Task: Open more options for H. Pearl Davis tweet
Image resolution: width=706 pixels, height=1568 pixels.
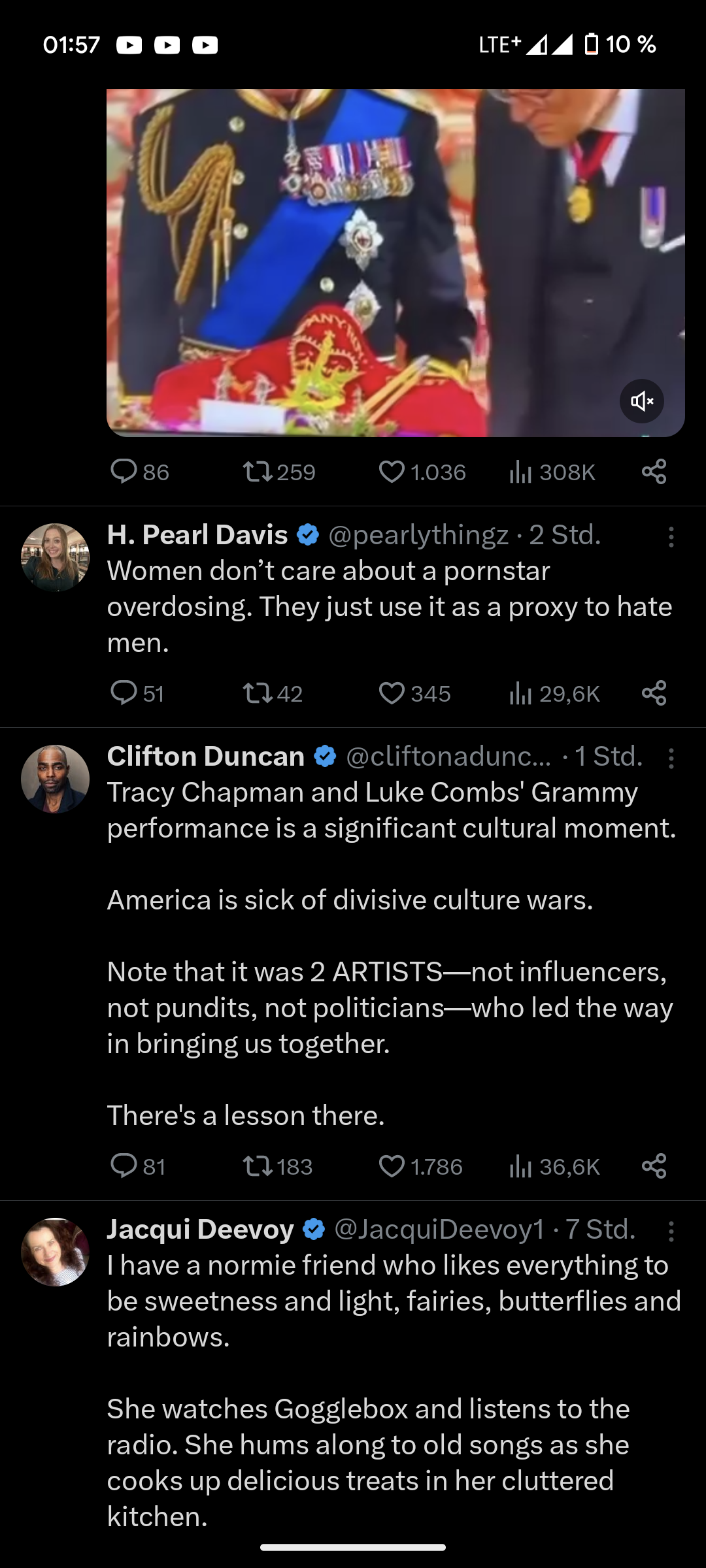Action: tap(671, 537)
